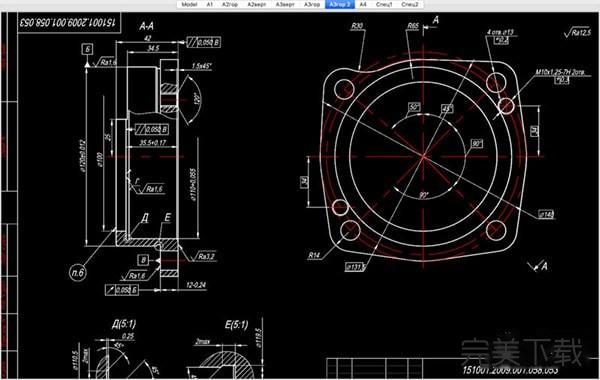Click the 35,5+0,17 dimension

(x=153, y=142)
